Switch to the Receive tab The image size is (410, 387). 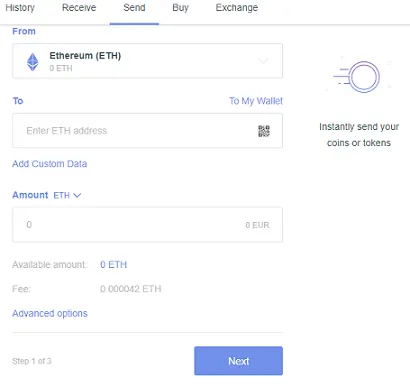click(79, 8)
